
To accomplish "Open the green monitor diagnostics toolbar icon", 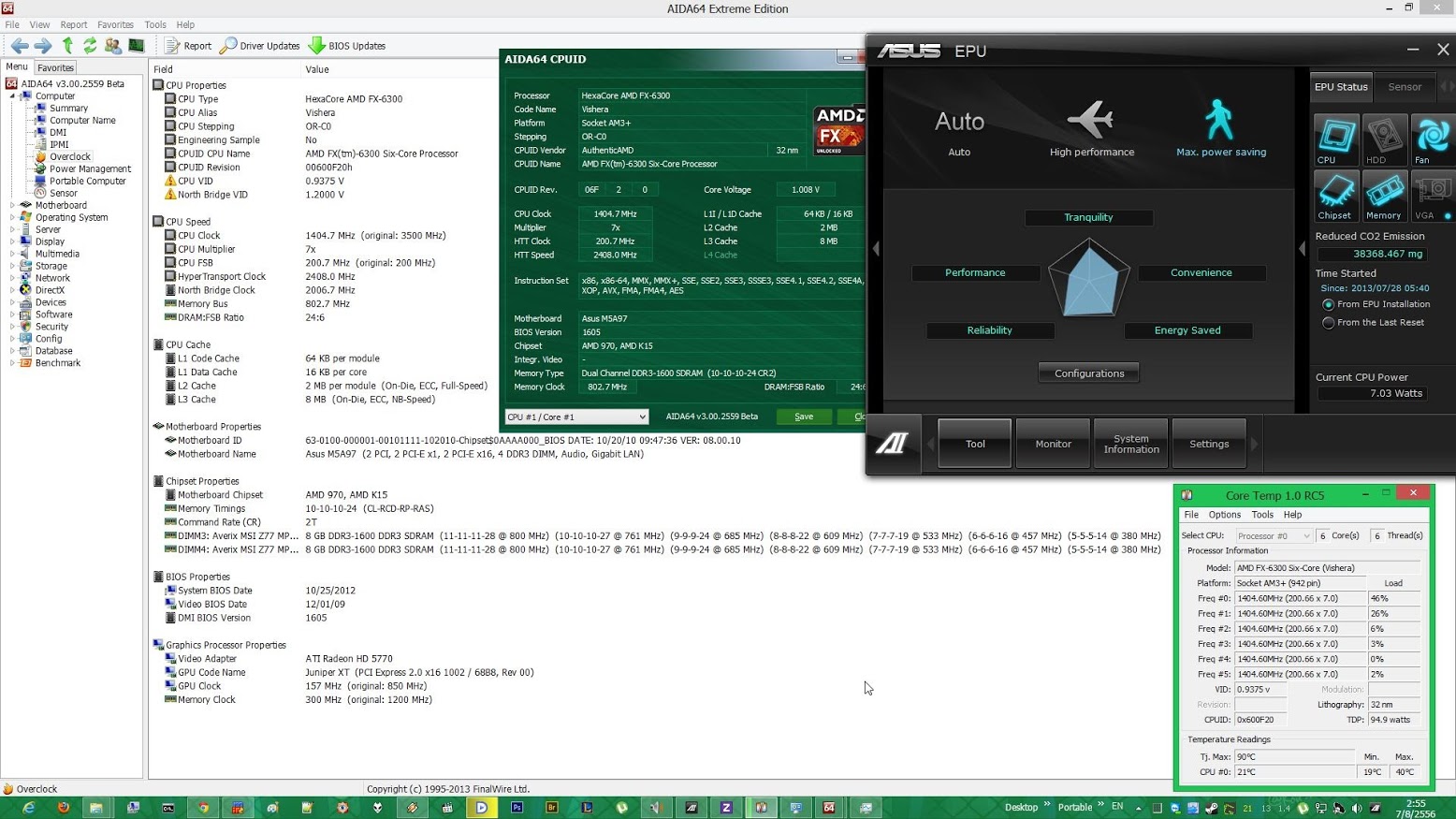I will [x=137, y=45].
